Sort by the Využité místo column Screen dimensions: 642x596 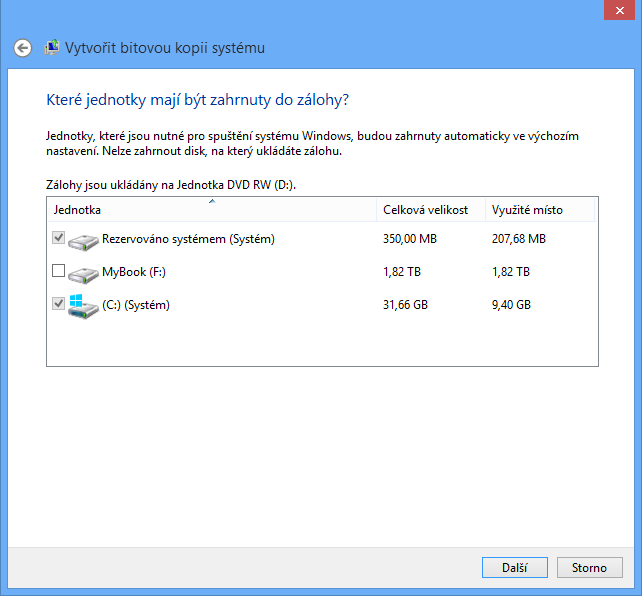pos(527,211)
